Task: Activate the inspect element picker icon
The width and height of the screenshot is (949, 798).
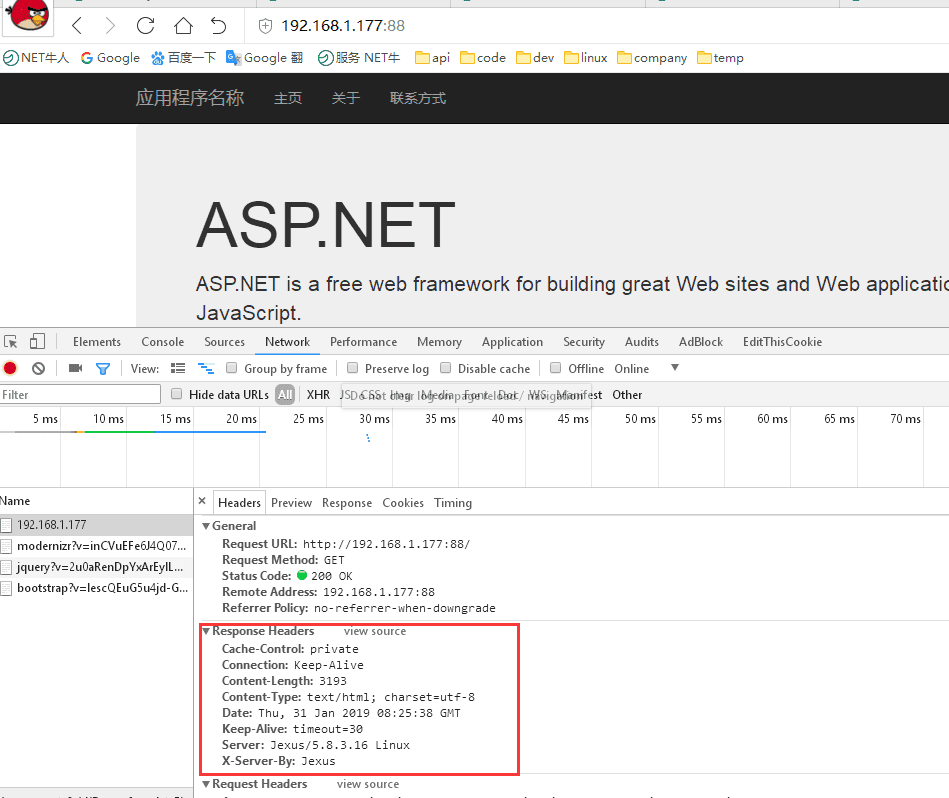Action: point(11,342)
